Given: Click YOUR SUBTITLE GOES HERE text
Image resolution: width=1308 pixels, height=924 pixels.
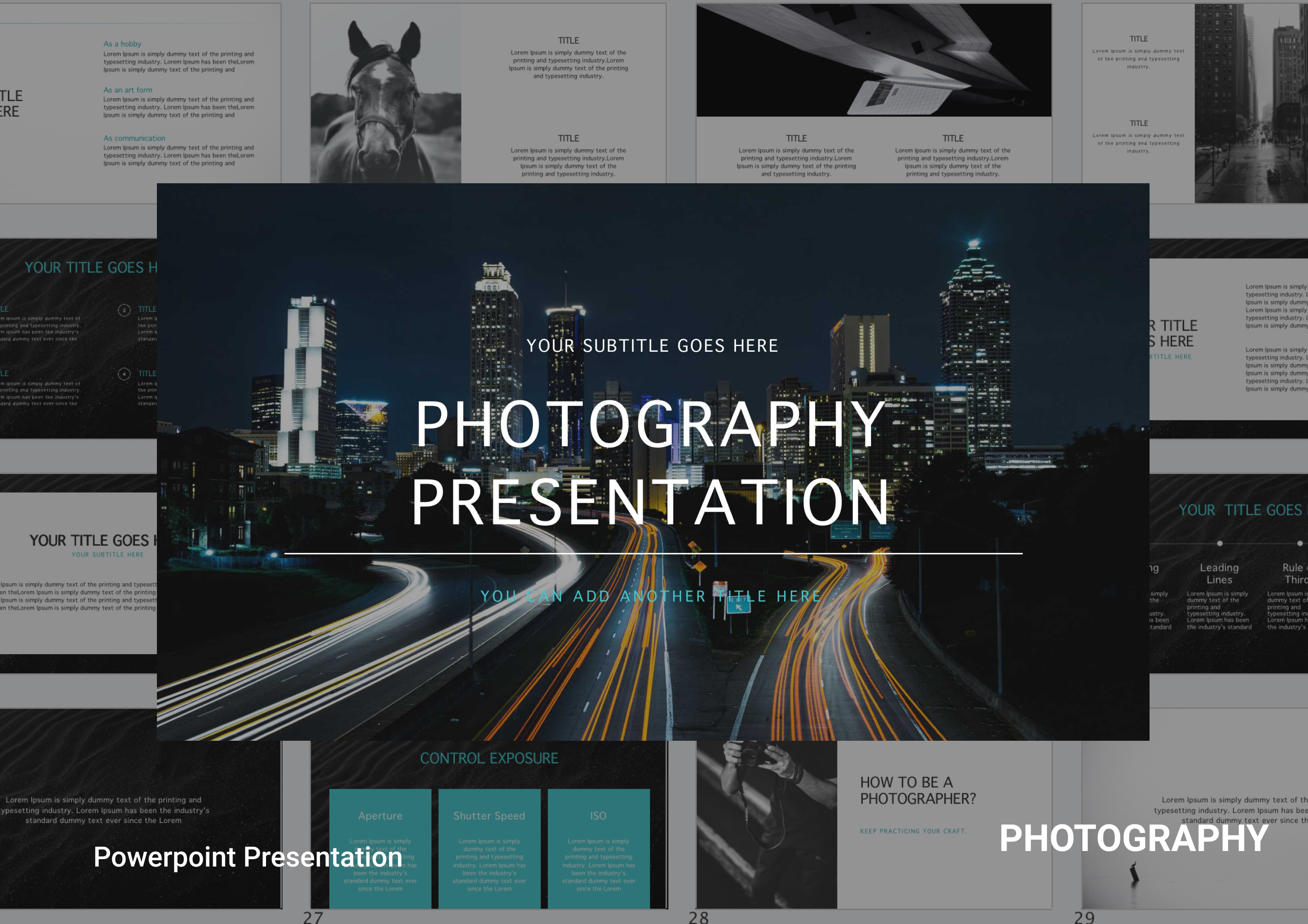Looking at the screenshot, I should point(652,346).
